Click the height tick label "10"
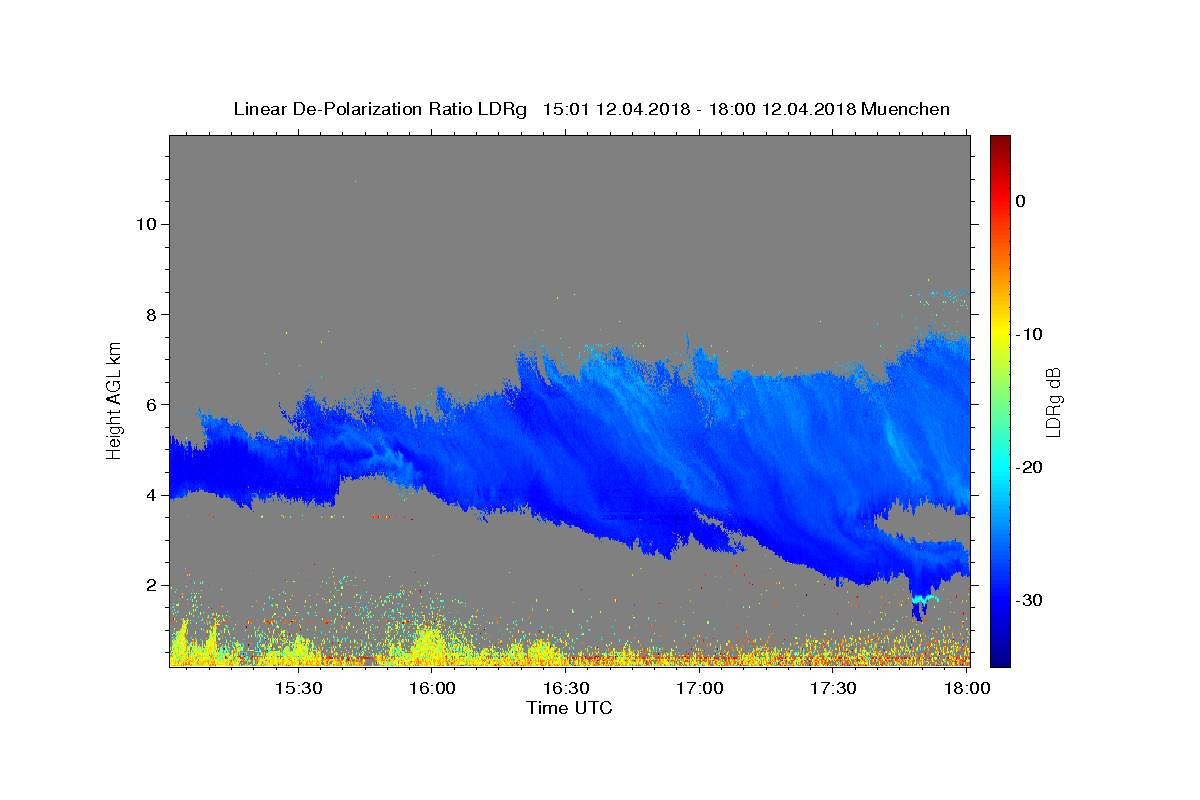 [145, 223]
